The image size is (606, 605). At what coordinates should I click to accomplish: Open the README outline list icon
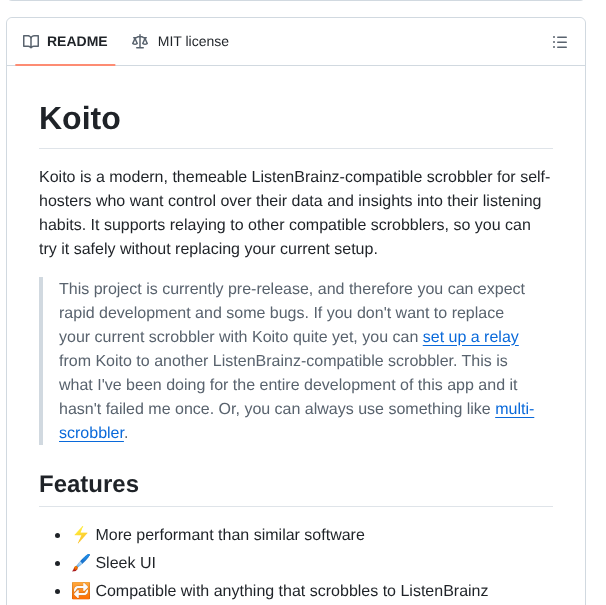coord(560,42)
